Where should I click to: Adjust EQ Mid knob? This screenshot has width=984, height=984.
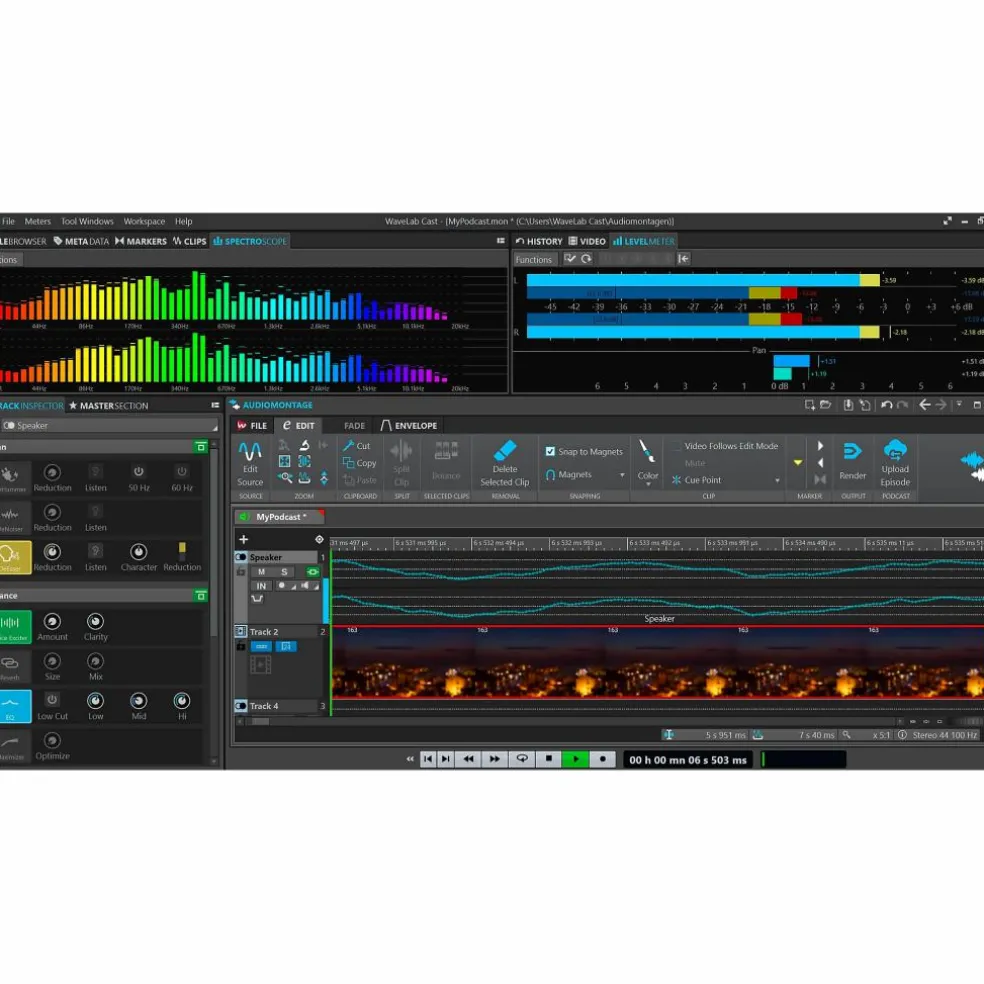pyautogui.click(x=139, y=700)
